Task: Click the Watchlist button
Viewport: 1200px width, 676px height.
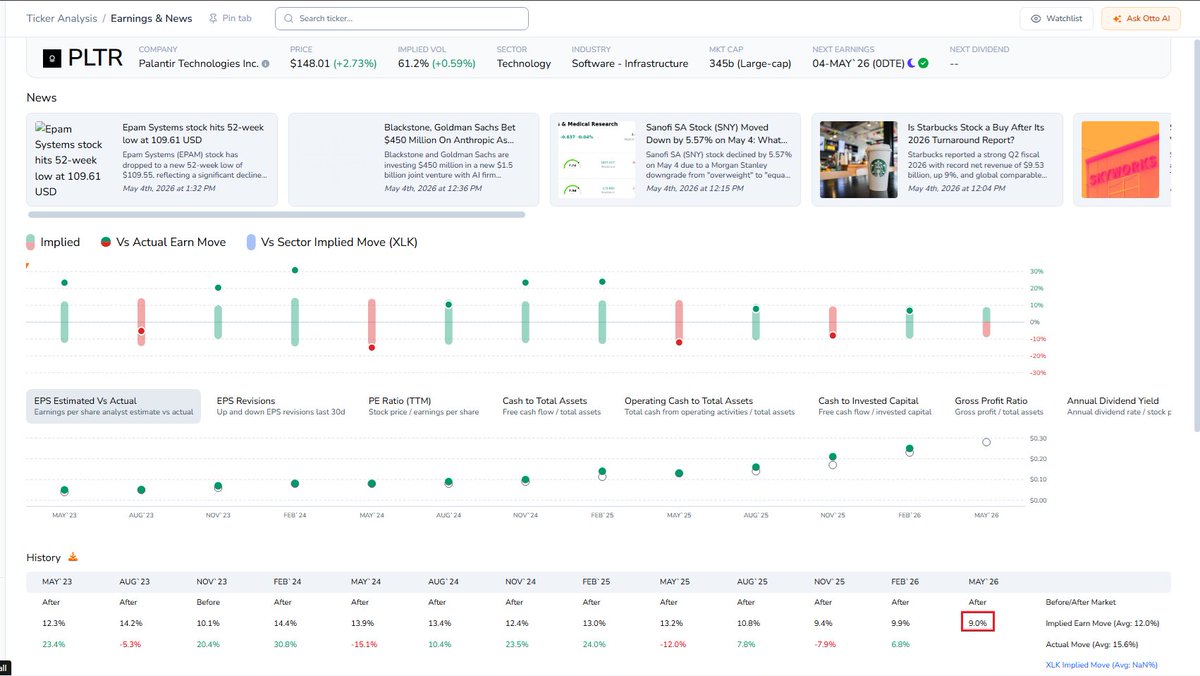Action: point(1057,19)
